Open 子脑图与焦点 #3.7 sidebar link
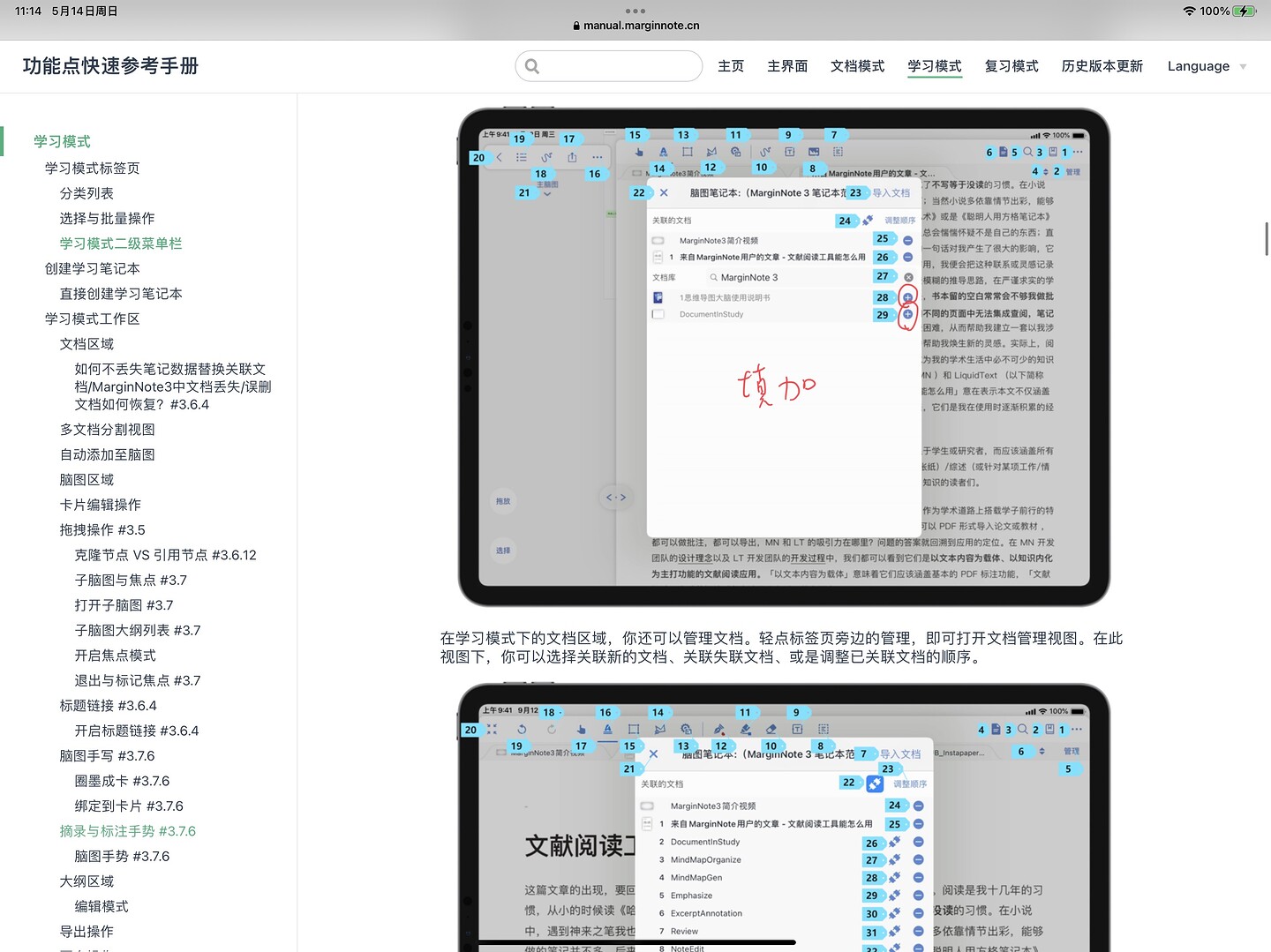This screenshot has height=952, width=1271. coord(131,581)
